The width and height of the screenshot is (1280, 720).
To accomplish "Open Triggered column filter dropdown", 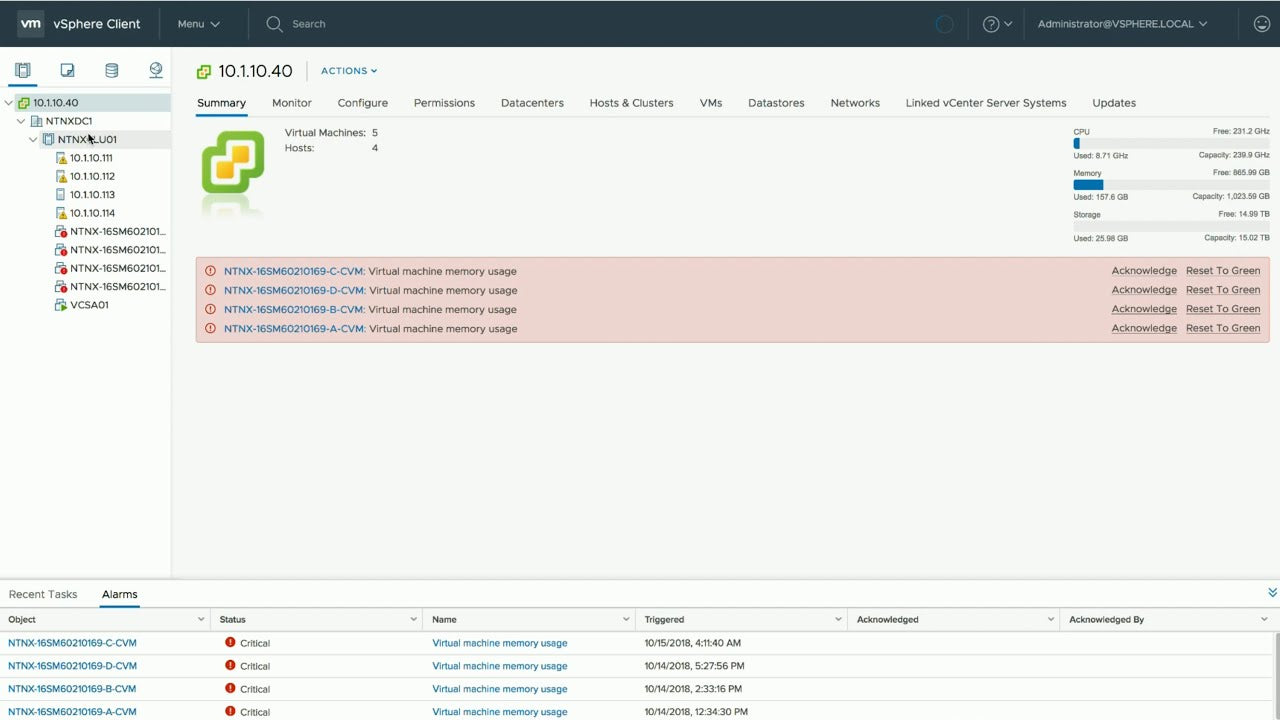I will pyautogui.click(x=838, y=620).
